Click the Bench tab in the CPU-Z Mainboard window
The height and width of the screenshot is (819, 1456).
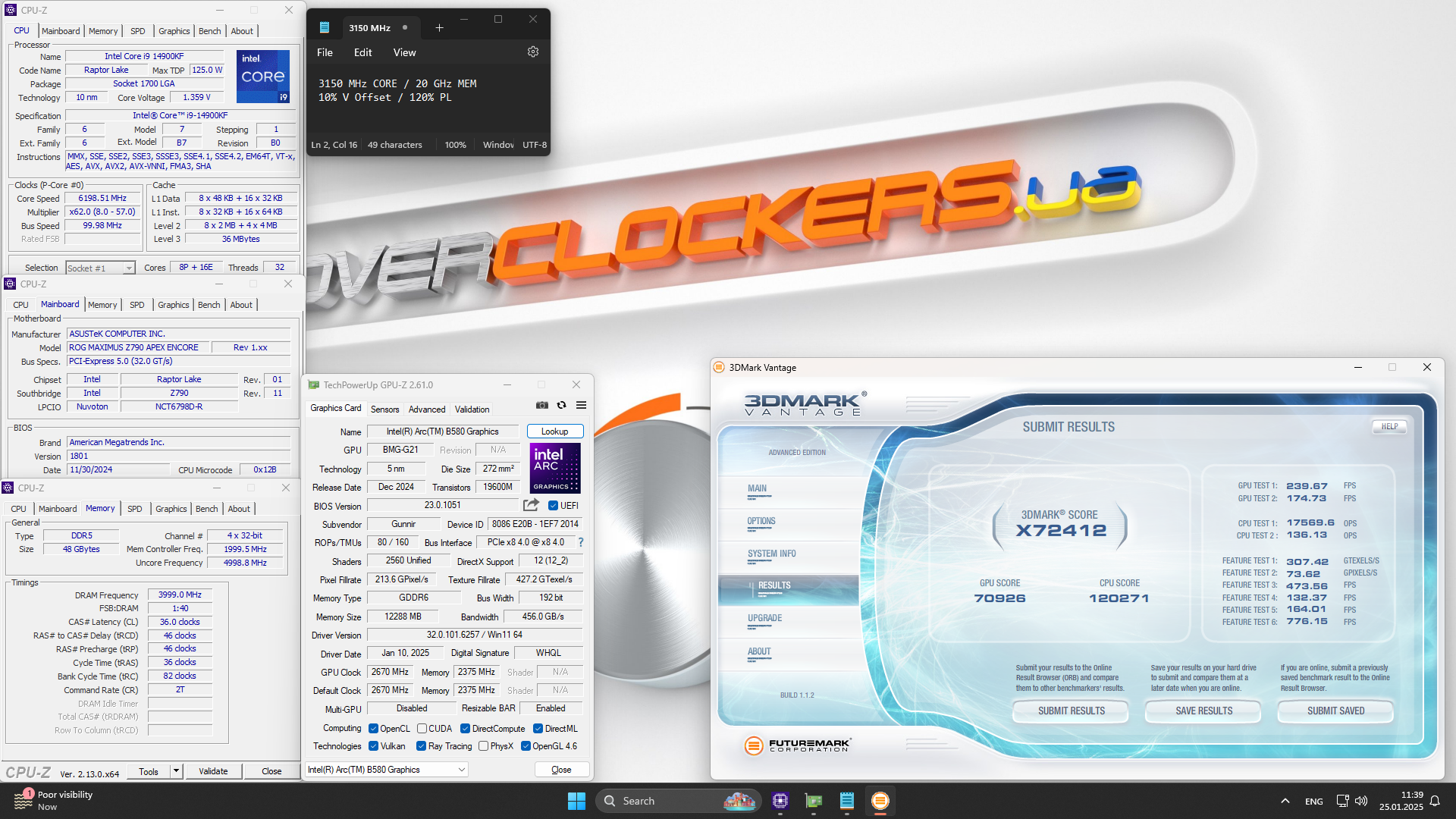click(209, 305)
